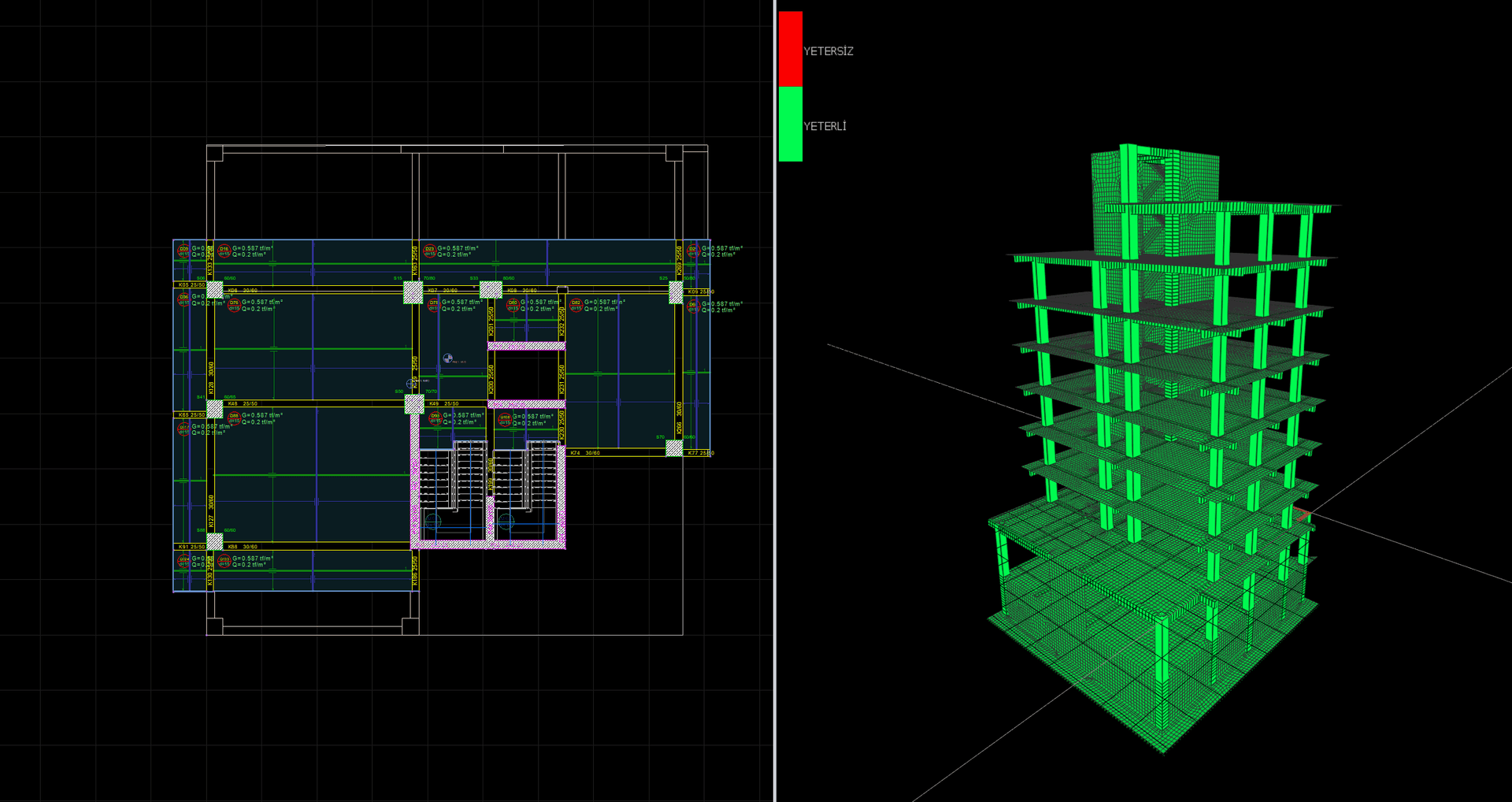Select vertical beam label K128 30/60
Screen dimensions: 1512x802
[211, 379]
